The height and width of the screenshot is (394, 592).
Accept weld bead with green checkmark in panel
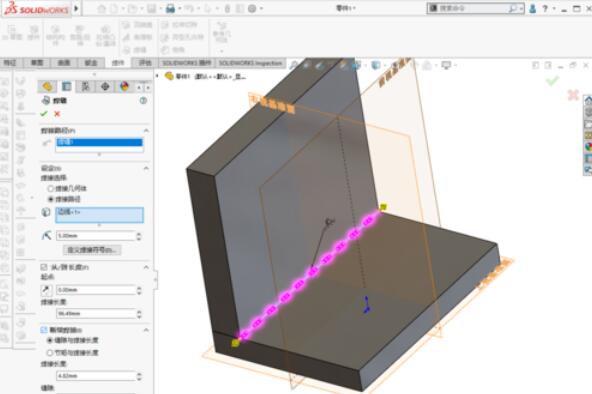44,114
